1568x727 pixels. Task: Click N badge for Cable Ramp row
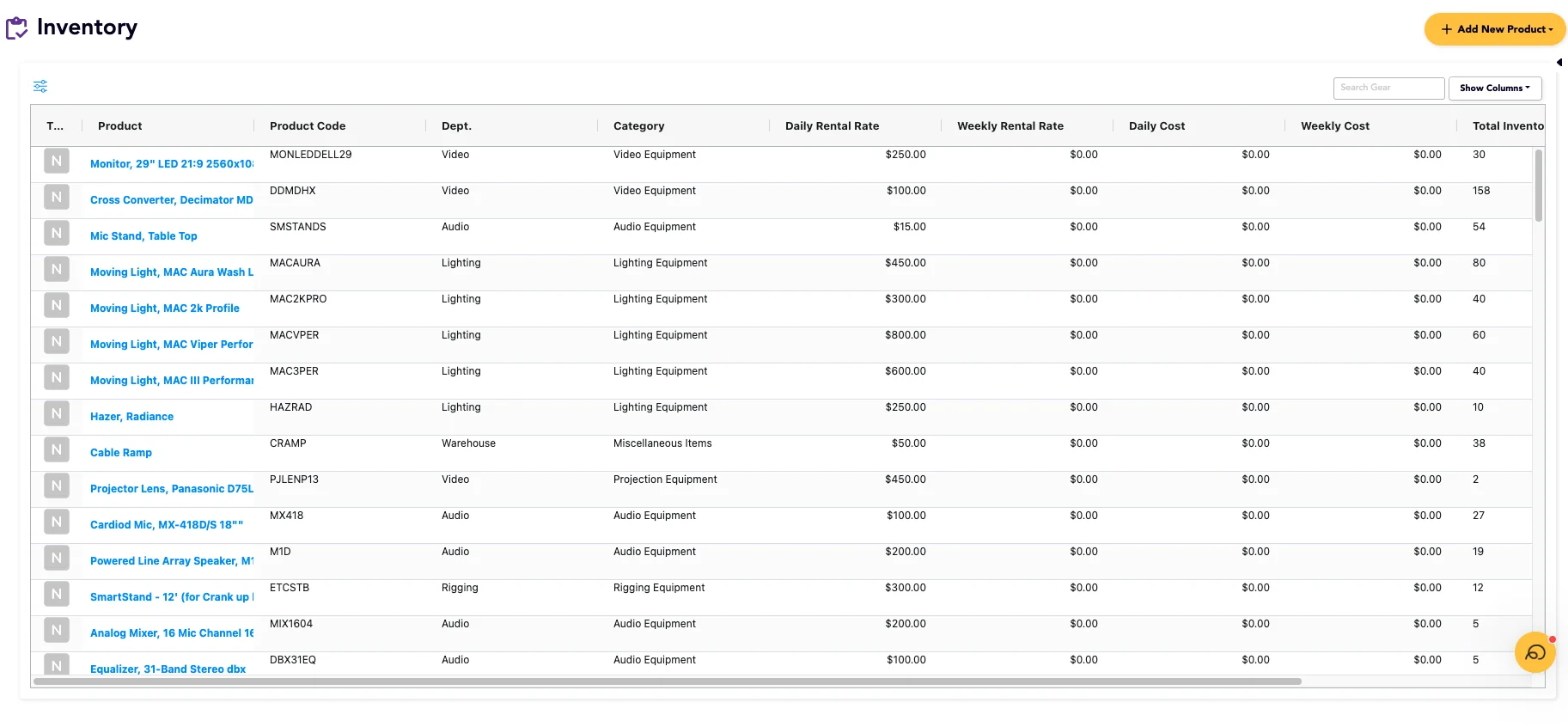pos(57,449)
